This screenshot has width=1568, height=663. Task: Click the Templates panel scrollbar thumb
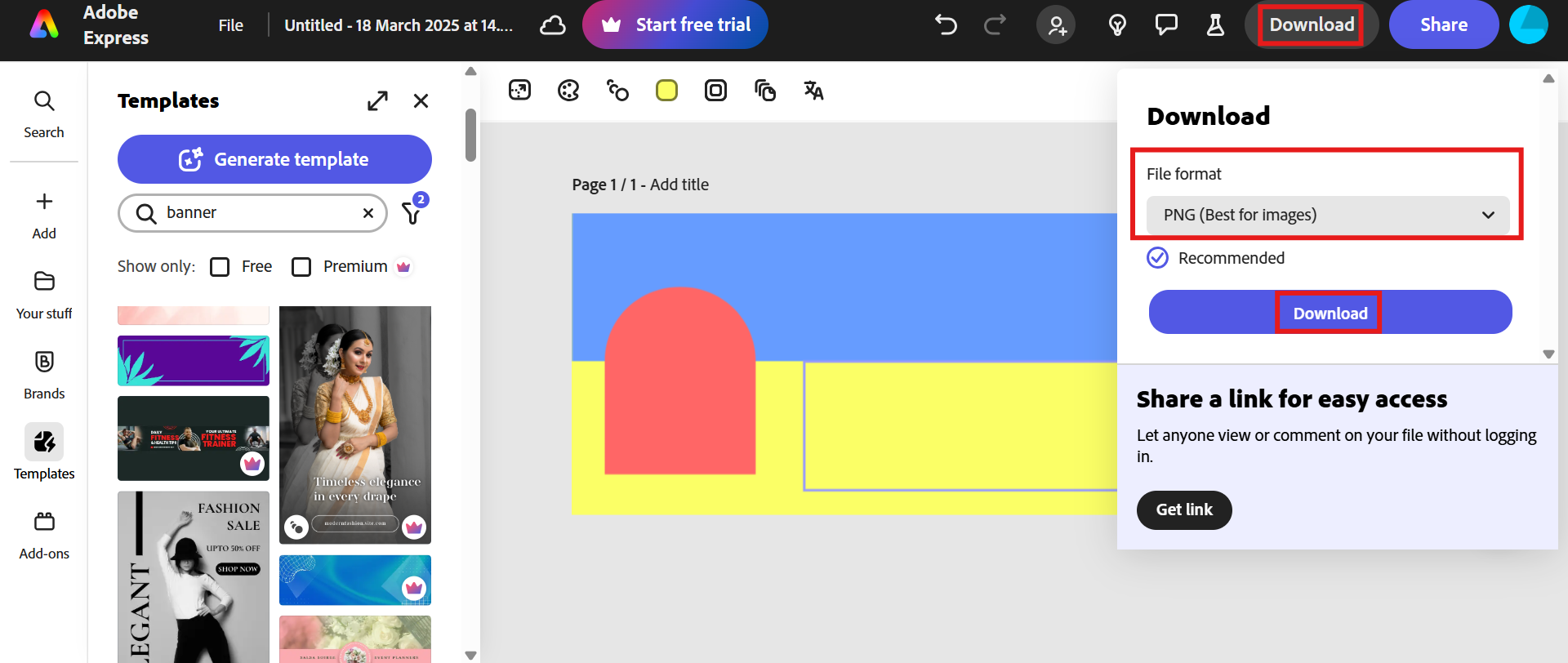tap(470, 135)
